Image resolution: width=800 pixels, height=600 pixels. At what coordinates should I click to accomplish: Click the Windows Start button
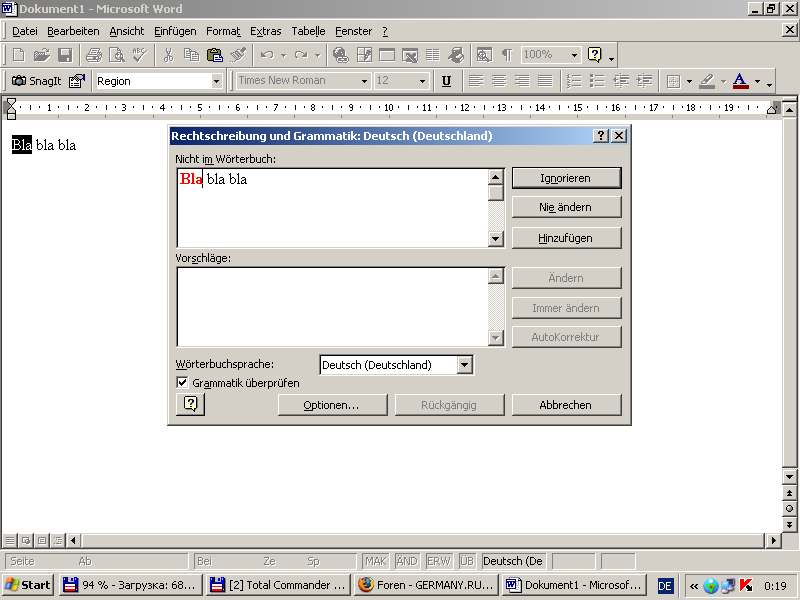coord(28,585)
